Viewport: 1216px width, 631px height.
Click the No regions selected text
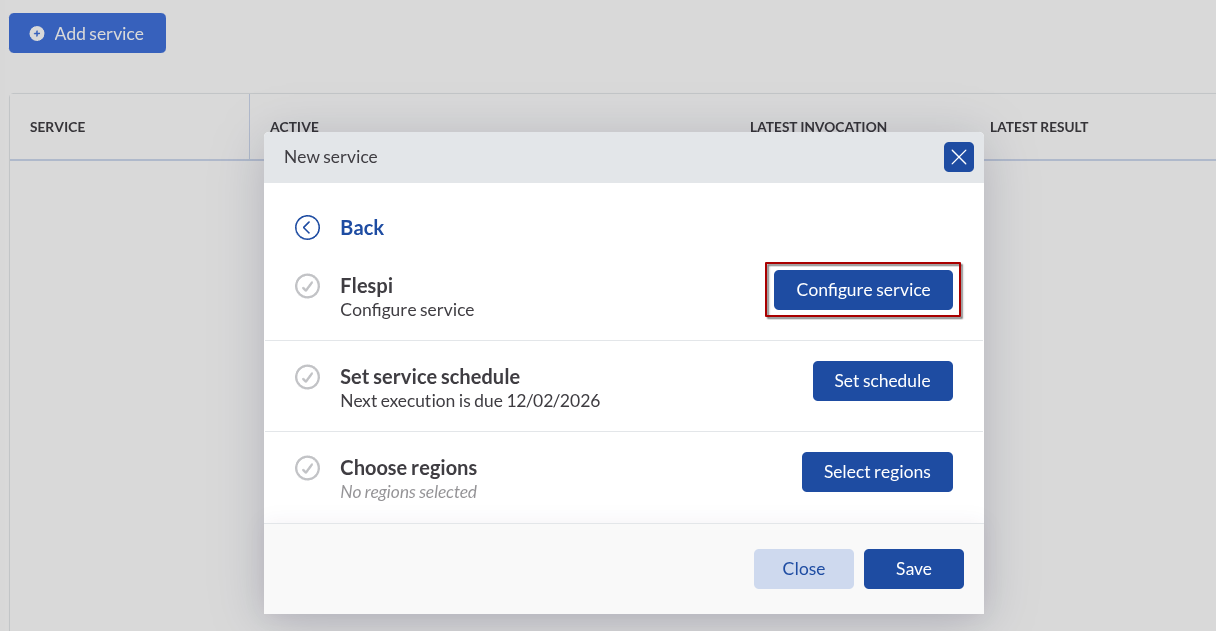click(408, 492)
